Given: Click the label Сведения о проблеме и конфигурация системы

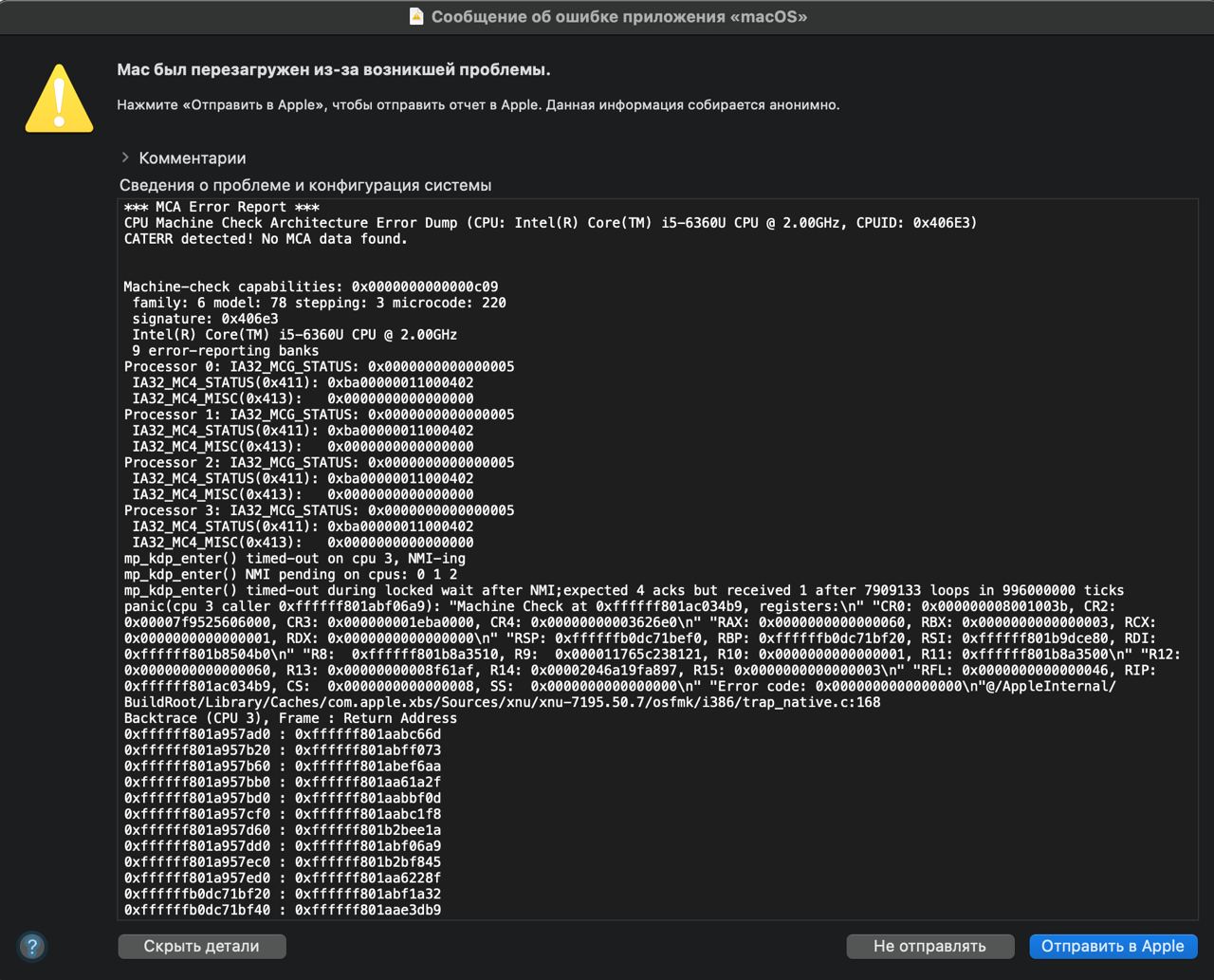Looking at the screenshot, I should 305,185.
